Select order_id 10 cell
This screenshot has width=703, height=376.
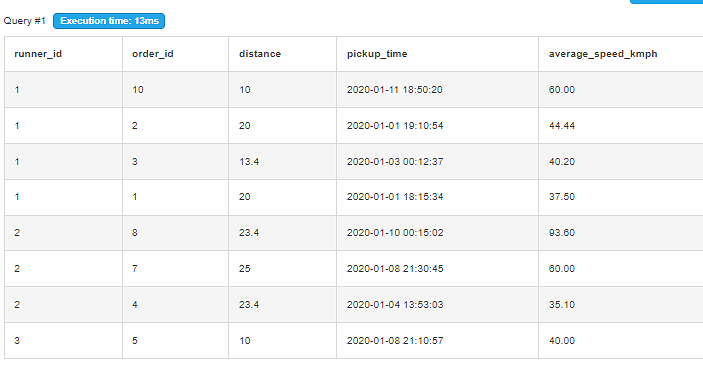pos(175,90)
